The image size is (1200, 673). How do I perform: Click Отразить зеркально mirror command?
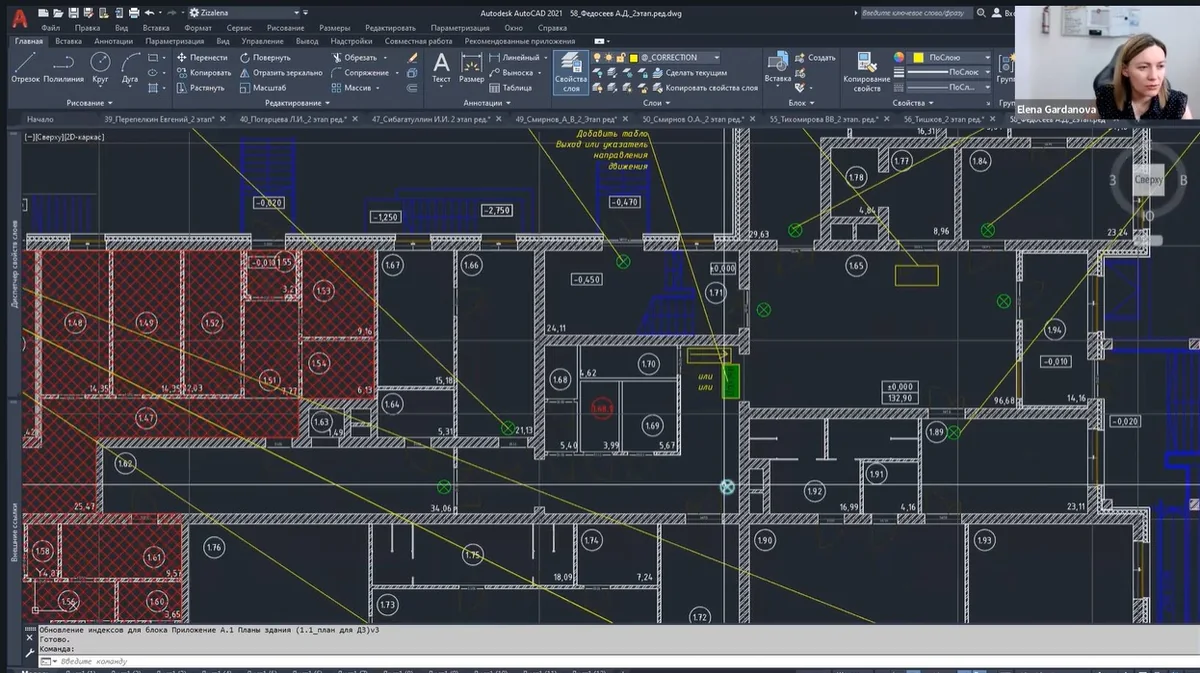tap(281, 73)
